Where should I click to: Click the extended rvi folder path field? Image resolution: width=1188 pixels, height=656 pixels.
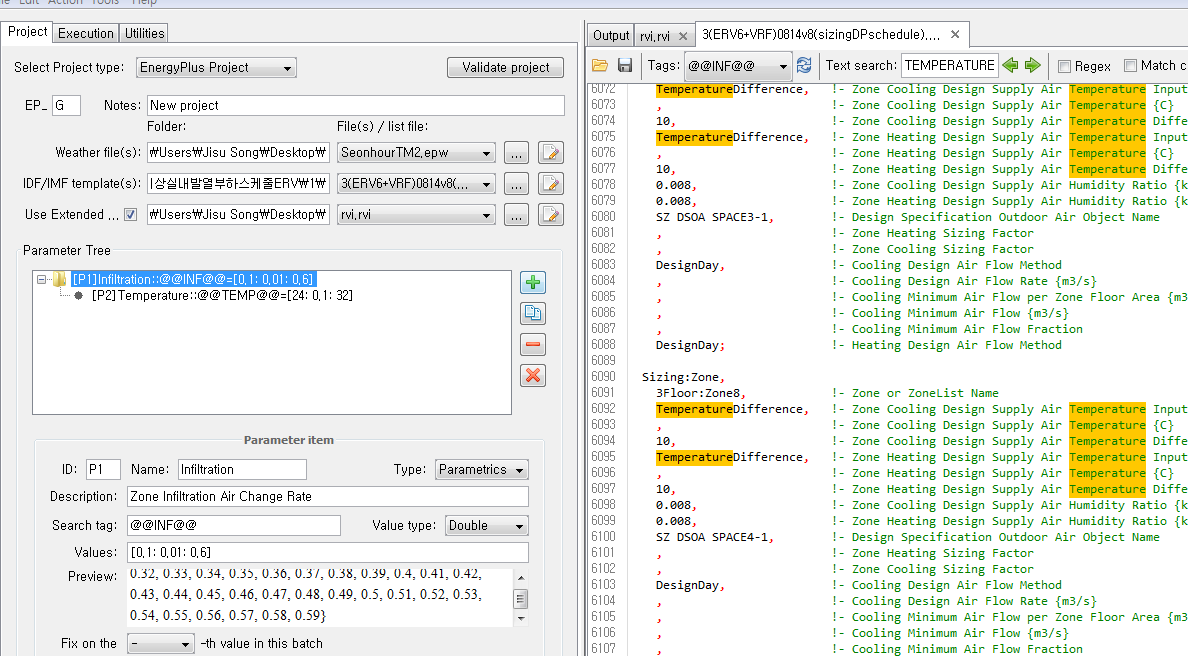pyautogui.click(x=238, y=215)
